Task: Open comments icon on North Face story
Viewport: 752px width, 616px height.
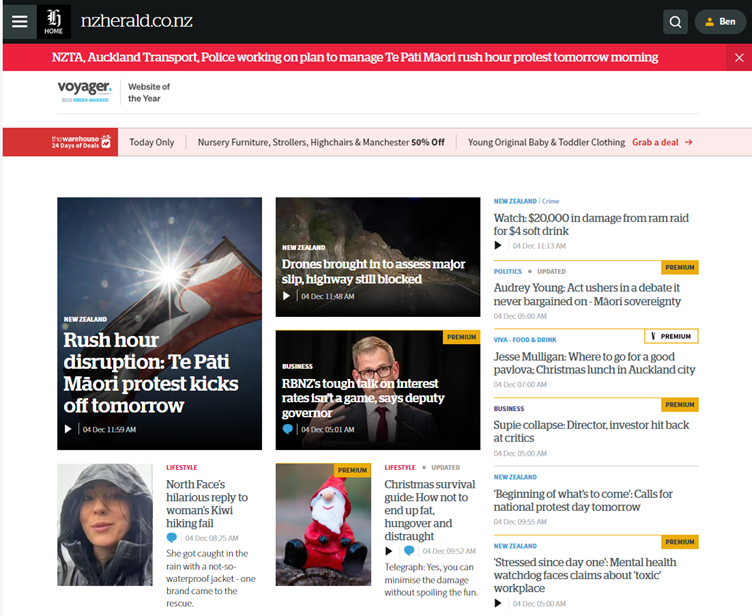Action: 172,538
